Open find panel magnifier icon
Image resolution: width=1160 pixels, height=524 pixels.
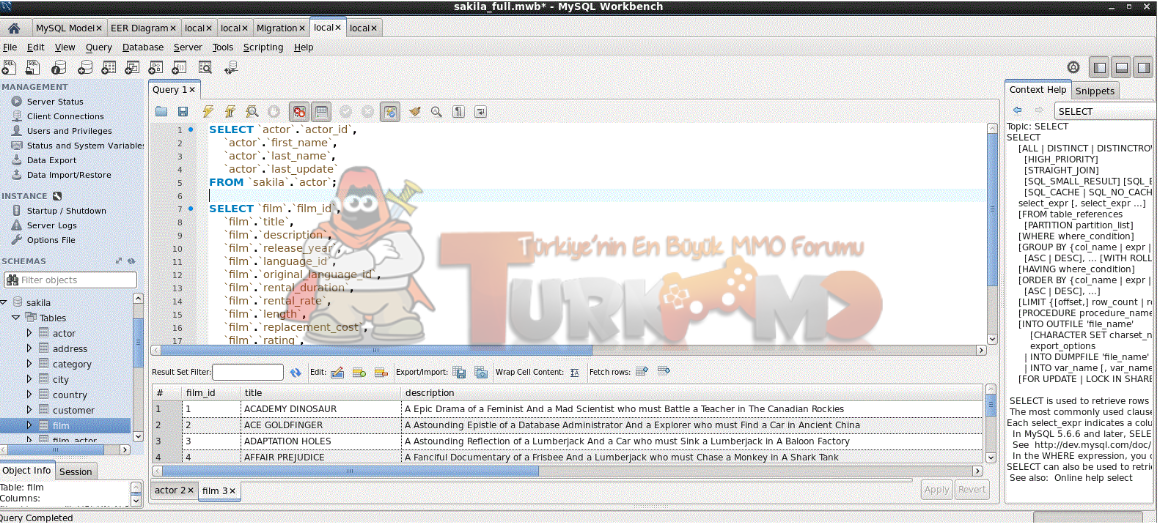436,112
